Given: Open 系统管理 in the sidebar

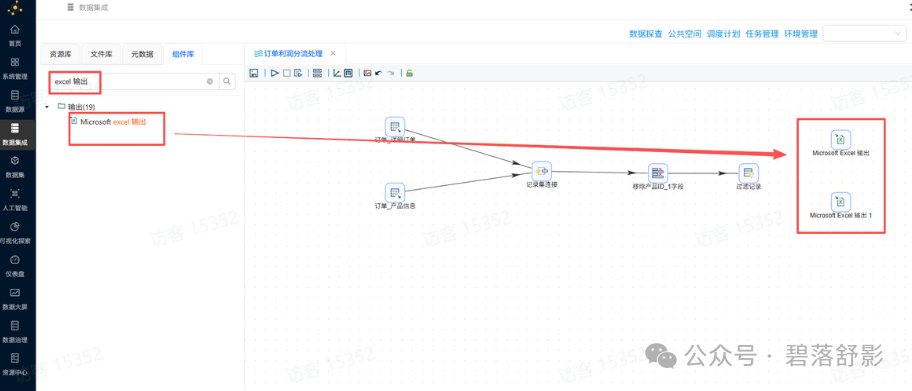Looking at the screenshot, I should (x=15, y=69).
